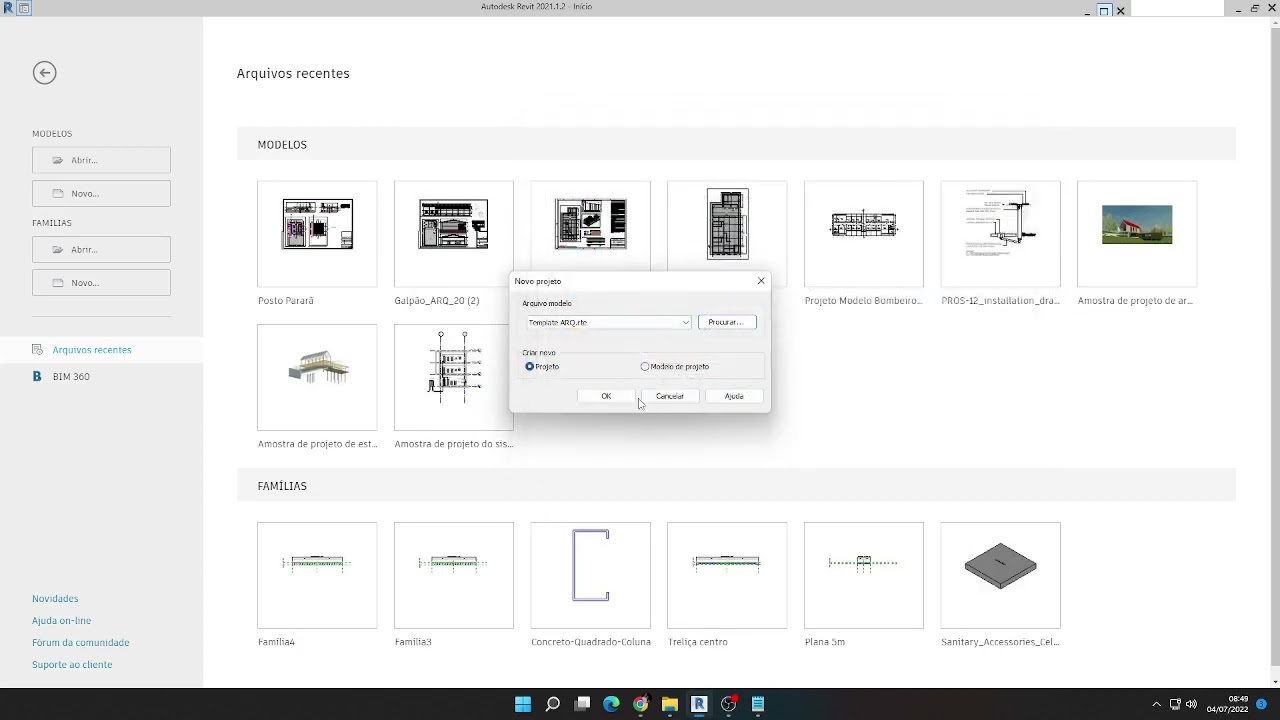Click the Arquivos recentes sidebar icon

pyautogui.click(x=37, y=350)
